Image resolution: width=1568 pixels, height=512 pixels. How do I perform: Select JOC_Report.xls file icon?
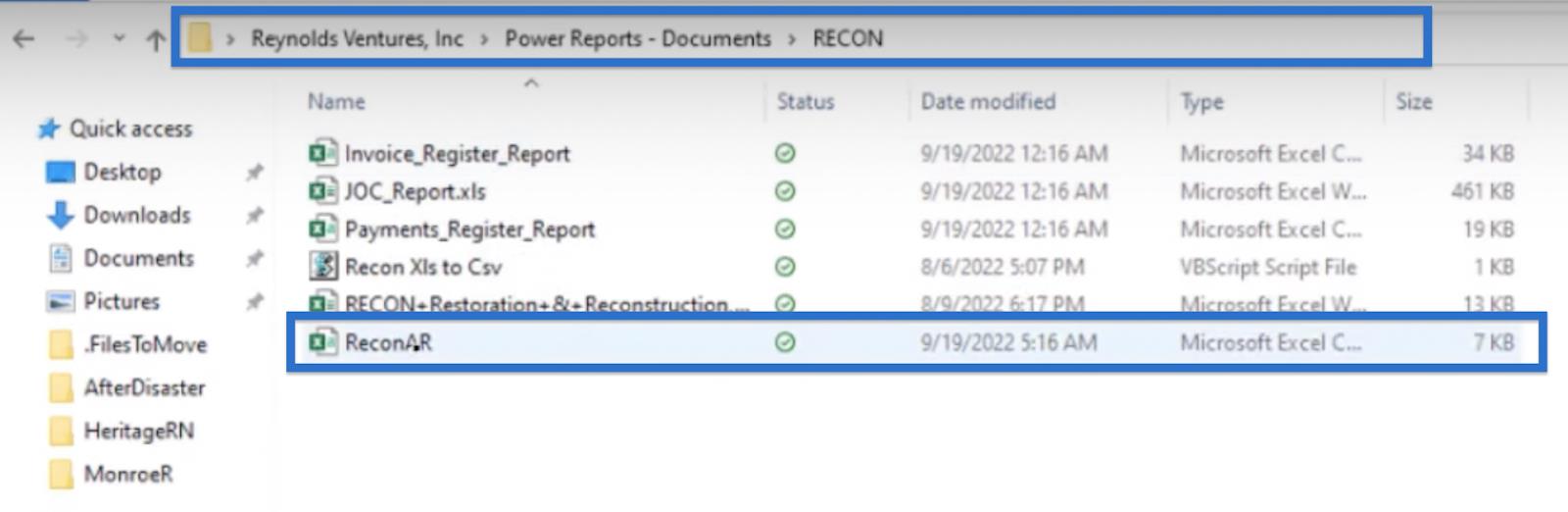point(322,191)
